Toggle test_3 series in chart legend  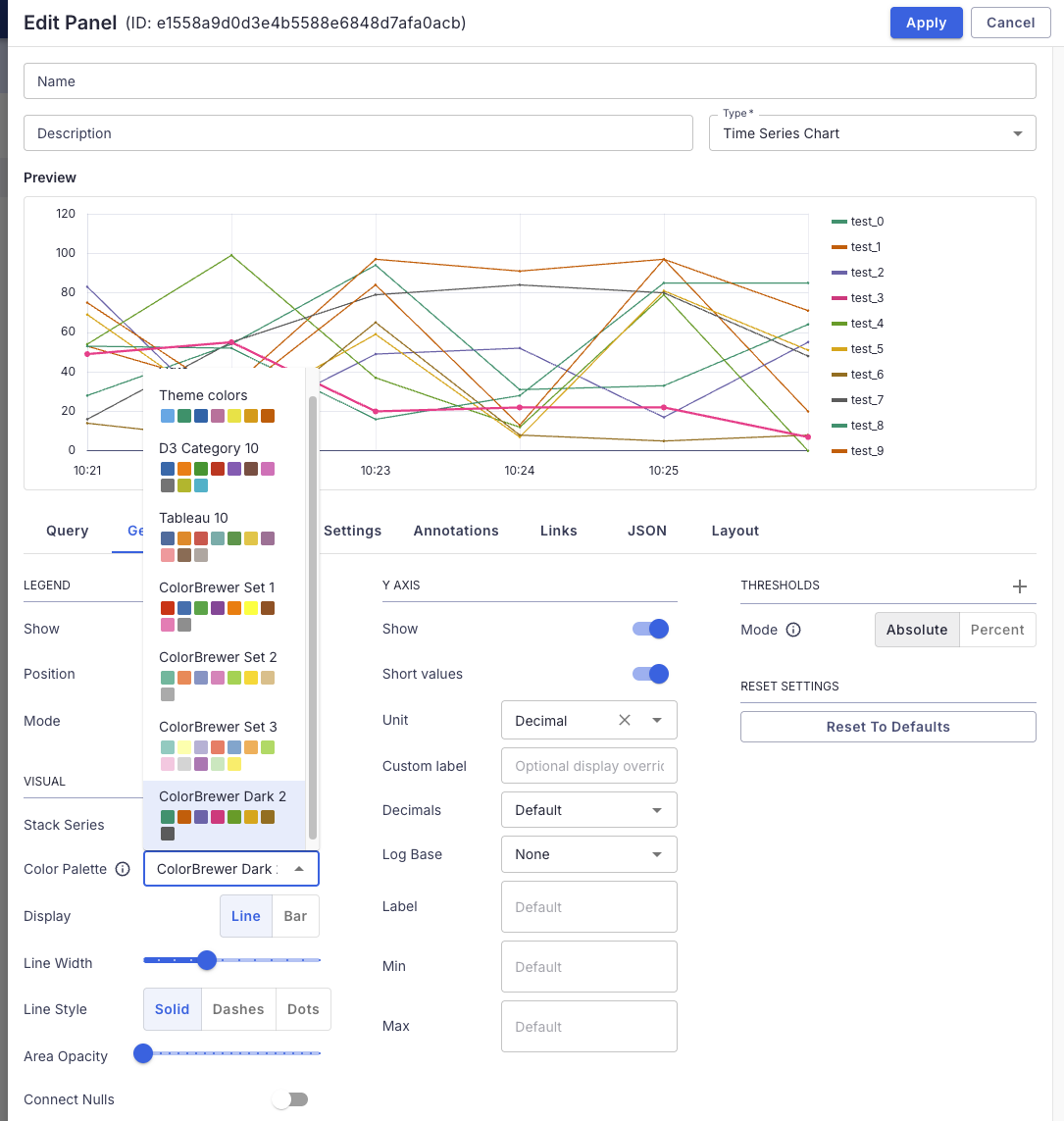pos(858,298)
